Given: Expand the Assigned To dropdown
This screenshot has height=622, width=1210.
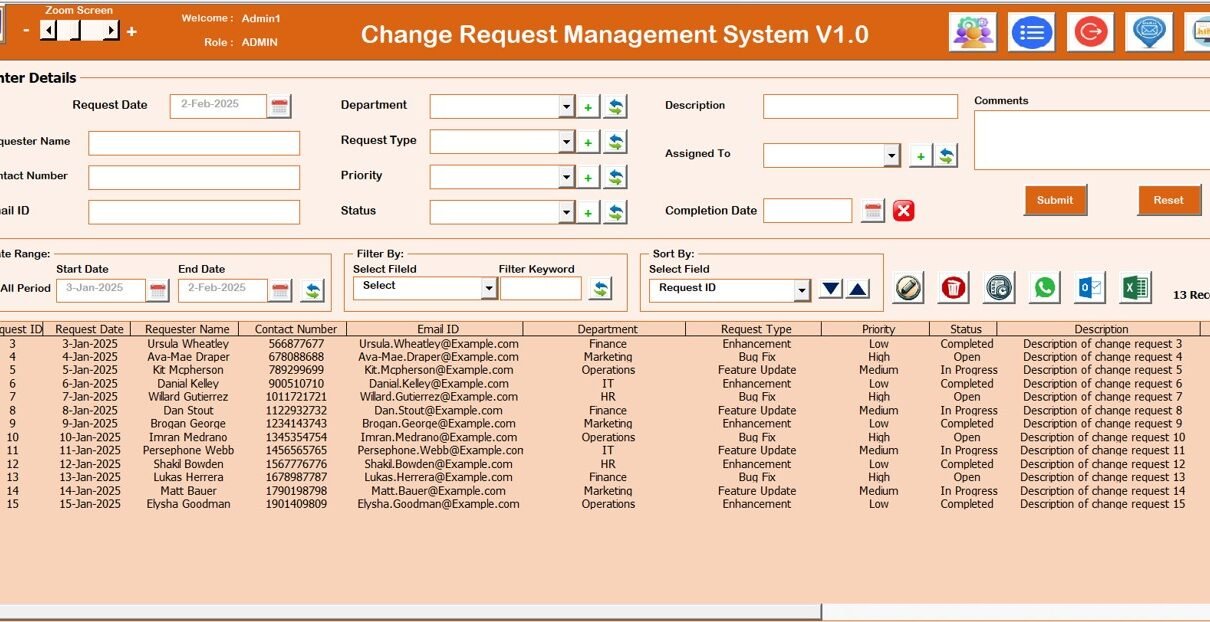Looking at the screenshot, I should click(892, 155).
